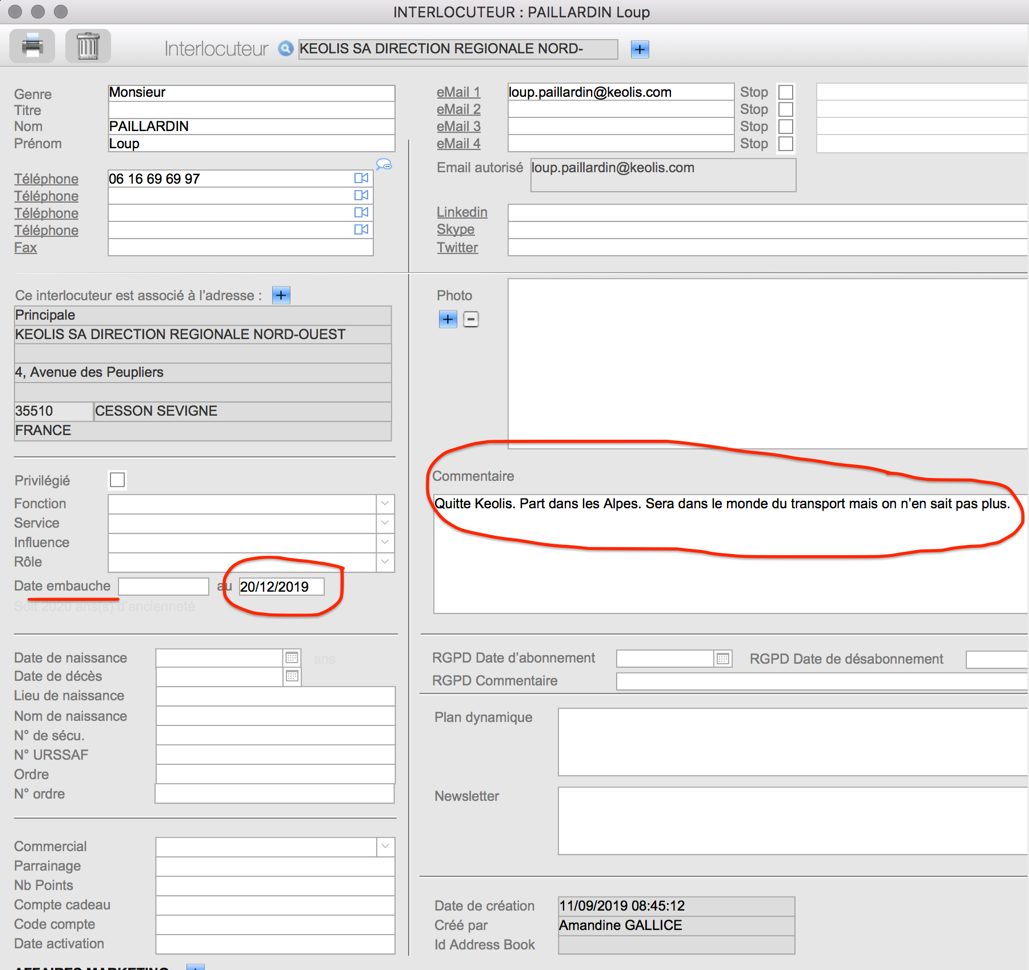Enable the Privilégié checkbox

(x=117, y=480)
